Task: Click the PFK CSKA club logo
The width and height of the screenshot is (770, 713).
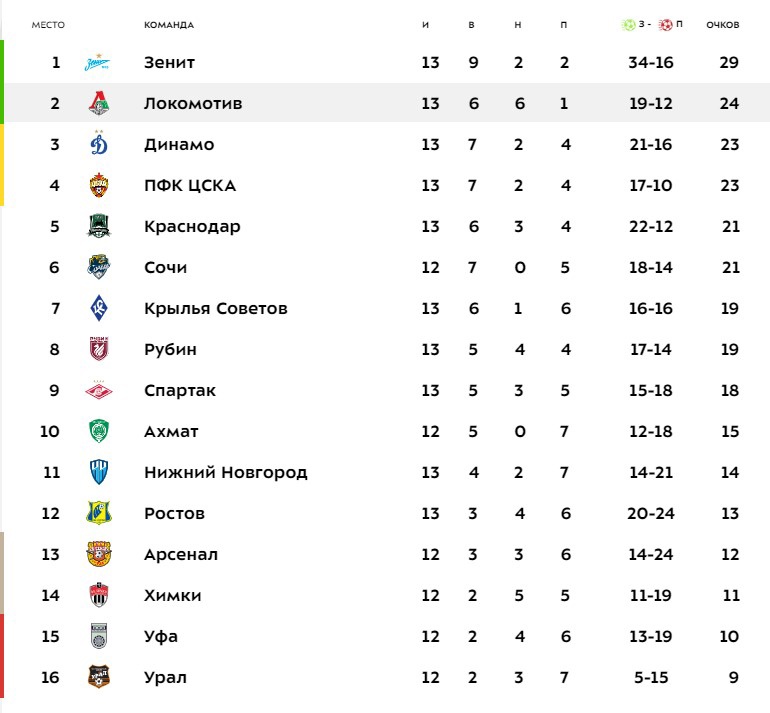Action: [98, 186]
